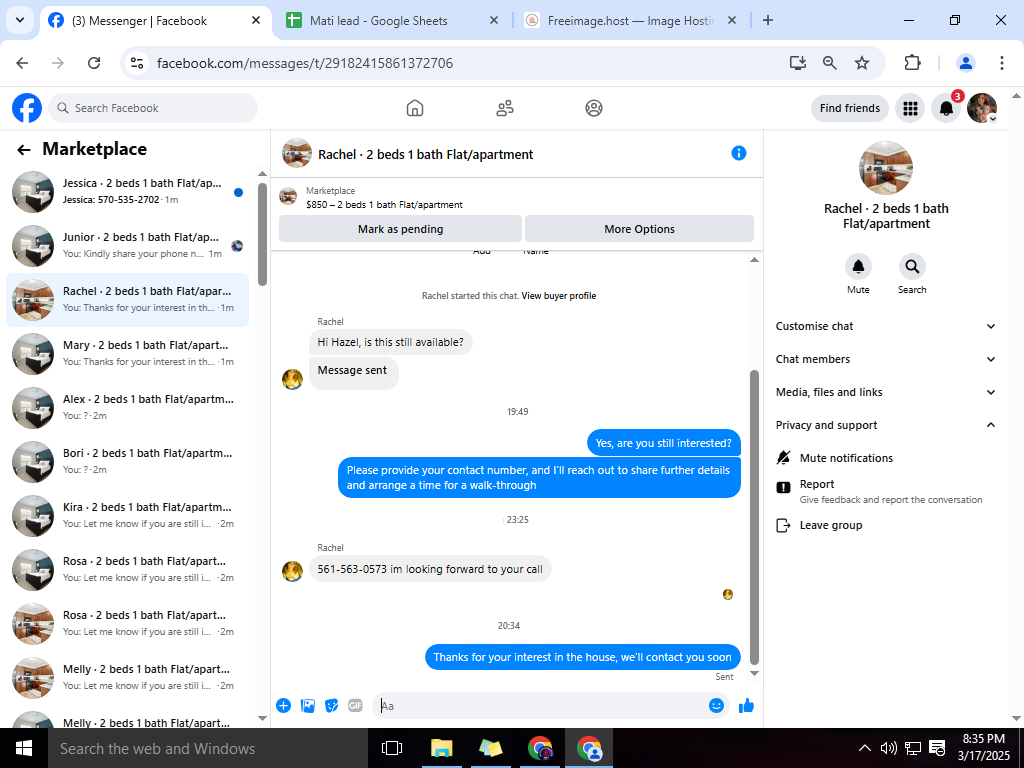
Task: Expand Customise chat section
Action: tap(886, 326)
